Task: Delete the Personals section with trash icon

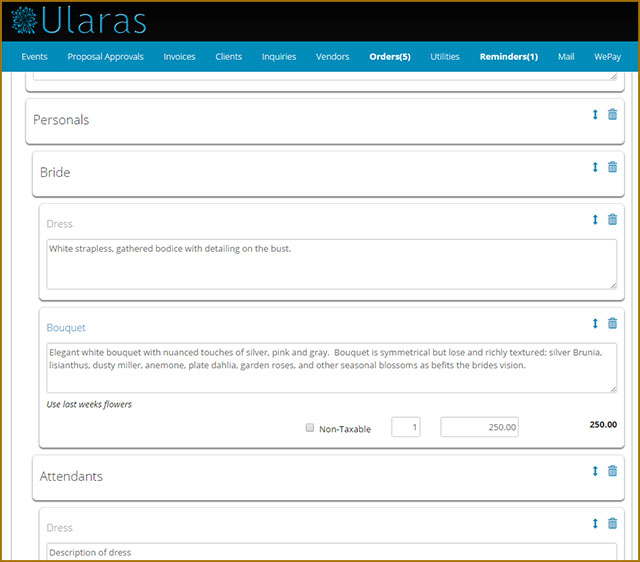Action: tap(612, 114)
